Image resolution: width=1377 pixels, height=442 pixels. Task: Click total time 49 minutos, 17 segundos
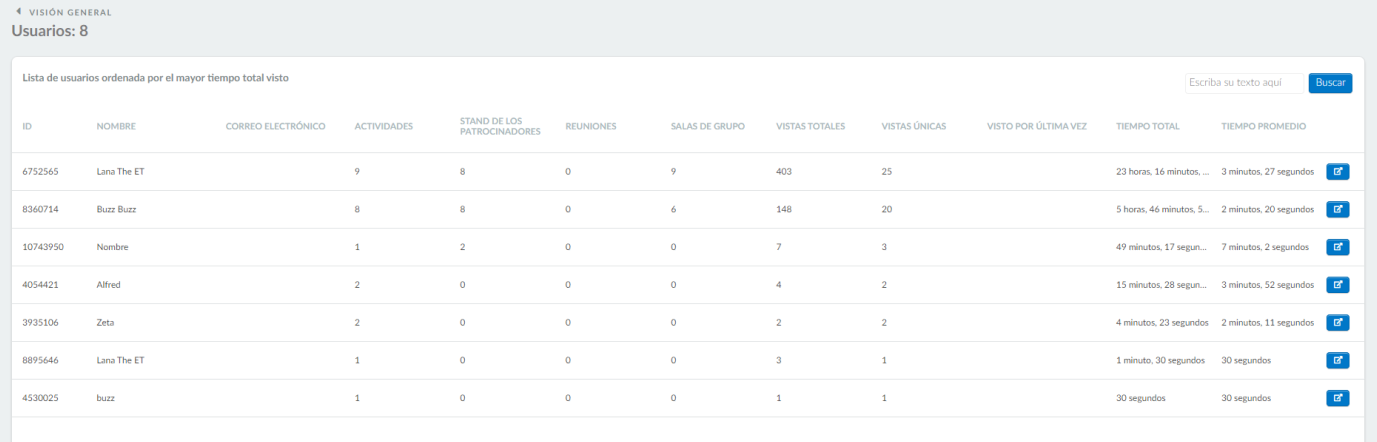point(1163,247)
